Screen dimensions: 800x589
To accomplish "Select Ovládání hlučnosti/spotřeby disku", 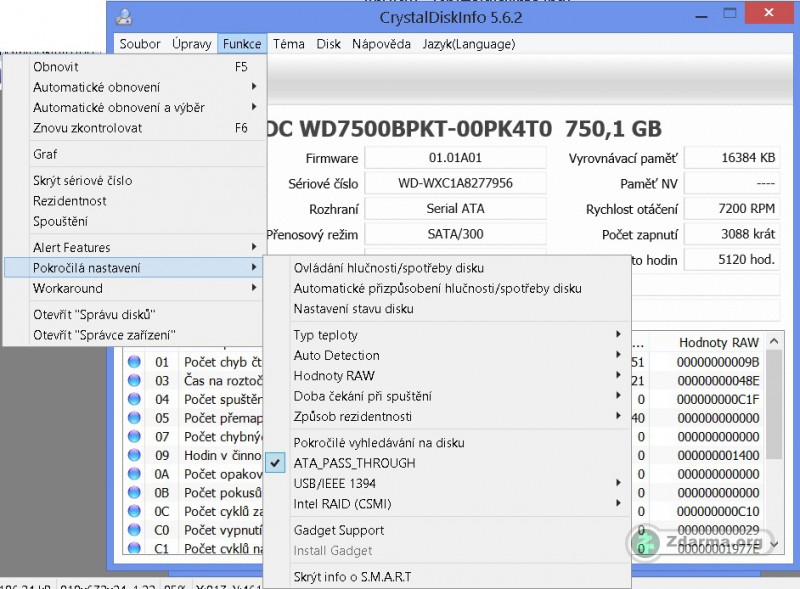I will click(446, 268).
